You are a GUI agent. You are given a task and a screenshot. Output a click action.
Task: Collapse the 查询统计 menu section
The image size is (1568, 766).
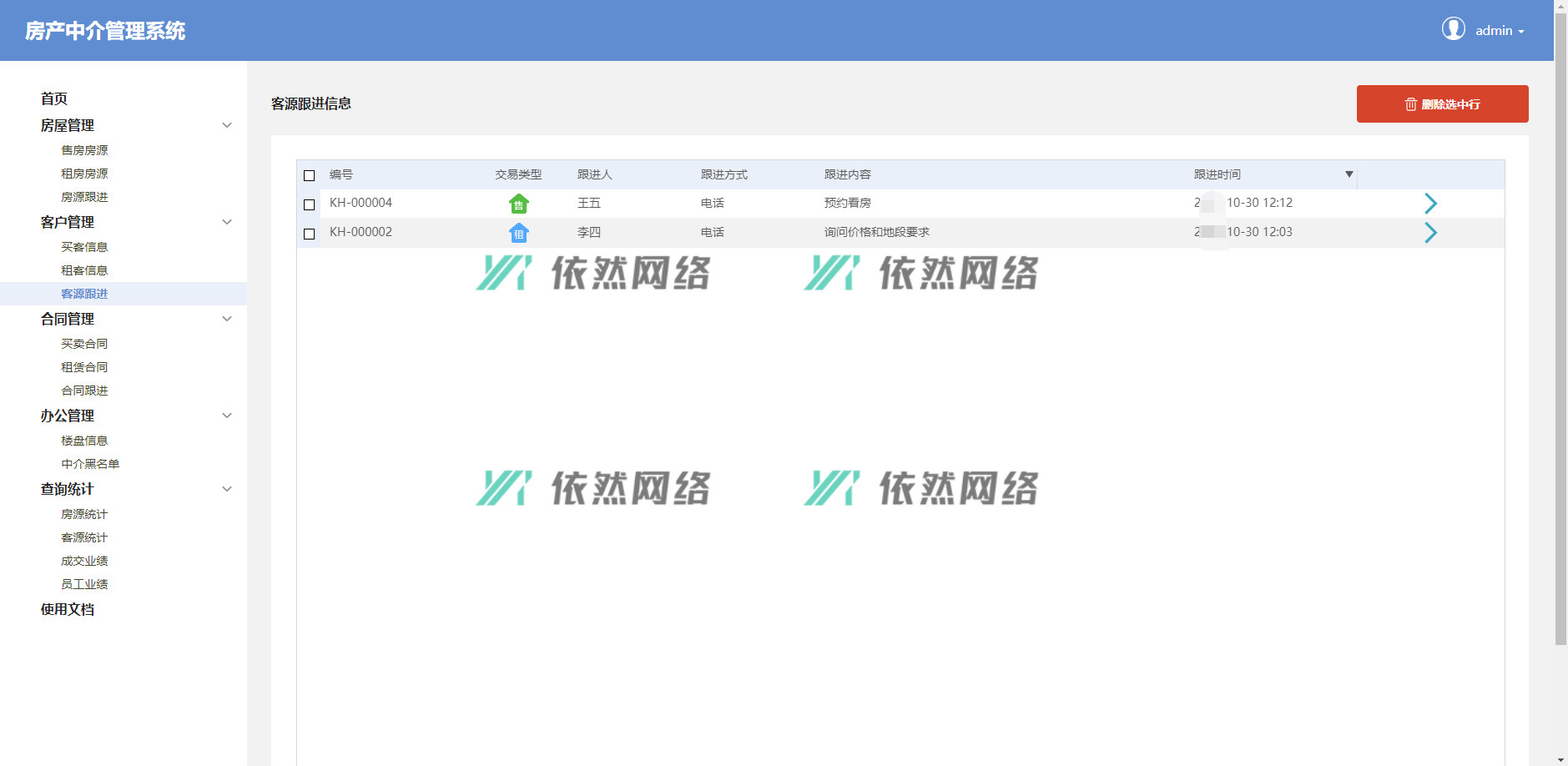(x=226, y=489)
